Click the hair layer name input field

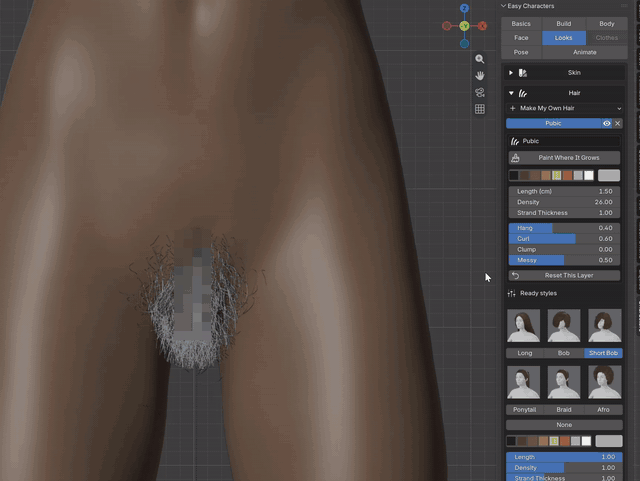point(564,141)
